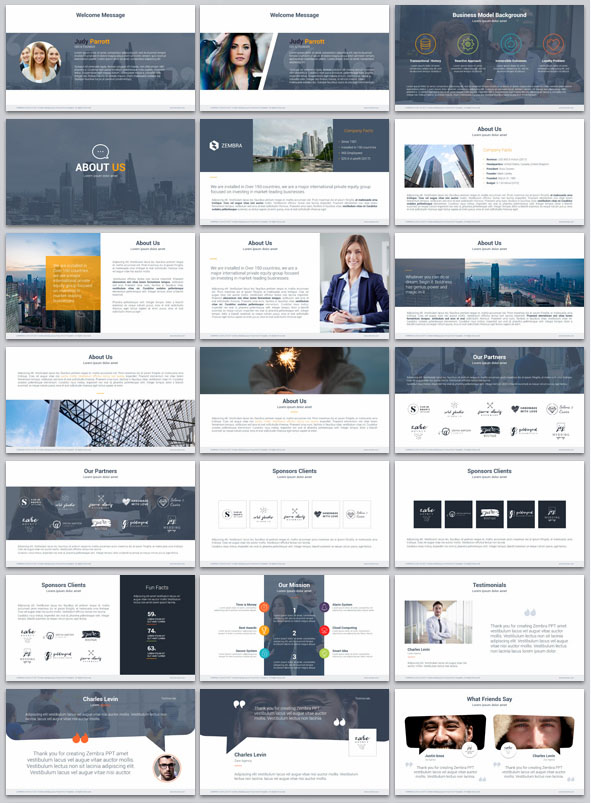Screen dimensions: 591x803
Task: Click the right speech-bubble photo above Charles Levin
Action: click(534, 732)
